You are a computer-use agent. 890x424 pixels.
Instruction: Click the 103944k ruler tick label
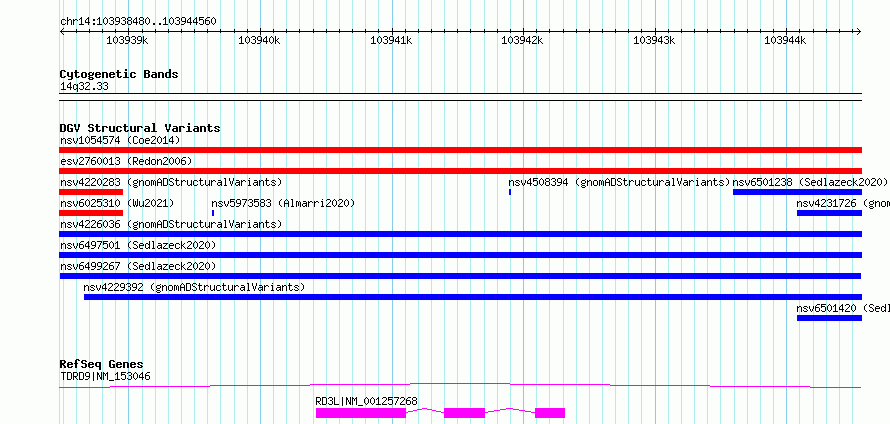pos(785,40)
